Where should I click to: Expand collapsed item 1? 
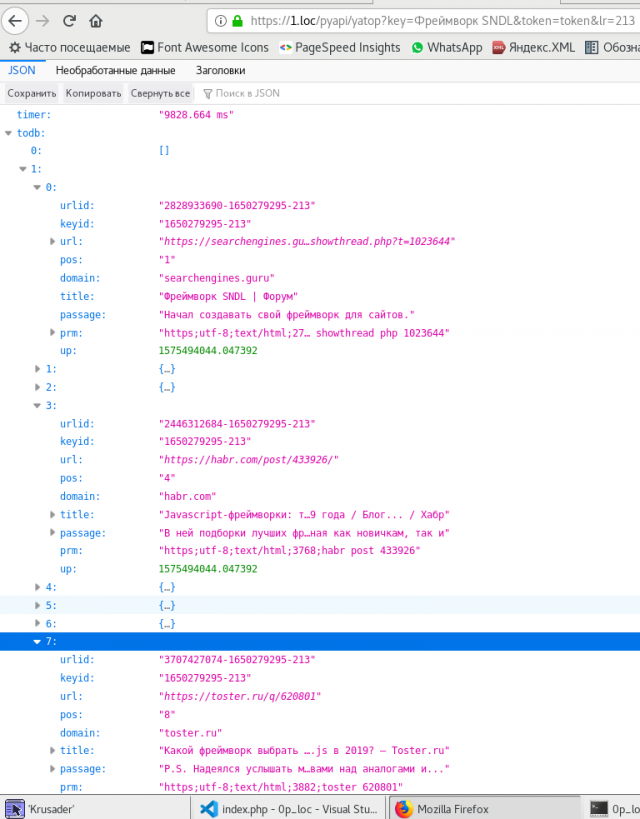37,369
